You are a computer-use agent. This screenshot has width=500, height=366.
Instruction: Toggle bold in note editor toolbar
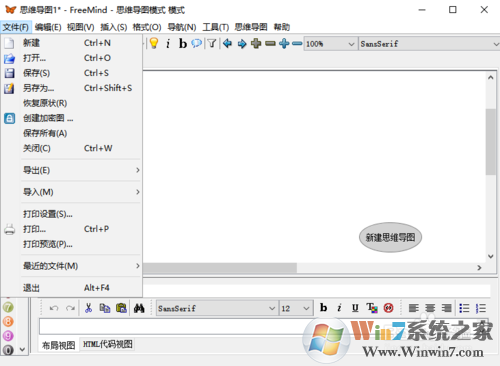point(323,307)
